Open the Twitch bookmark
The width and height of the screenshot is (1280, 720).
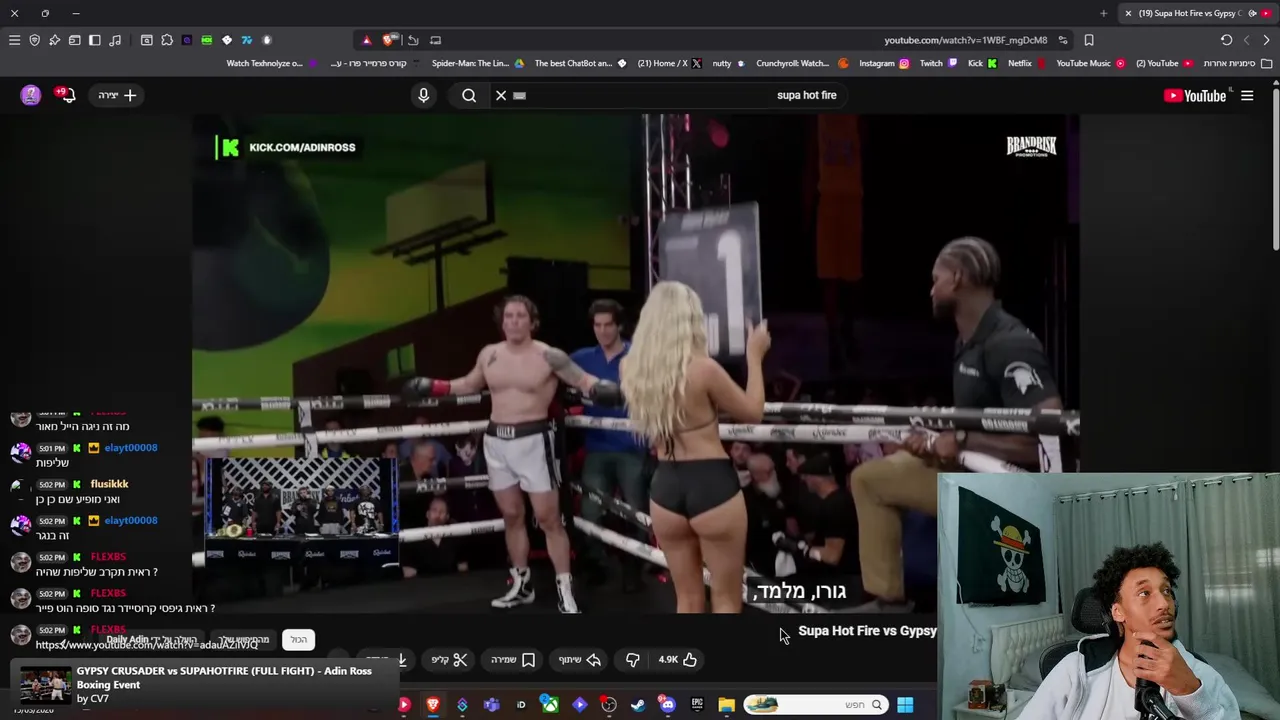[937, 63]
